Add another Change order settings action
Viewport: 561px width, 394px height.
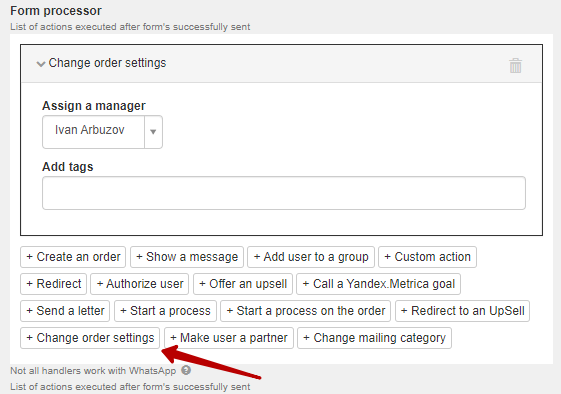click(90, 338)
